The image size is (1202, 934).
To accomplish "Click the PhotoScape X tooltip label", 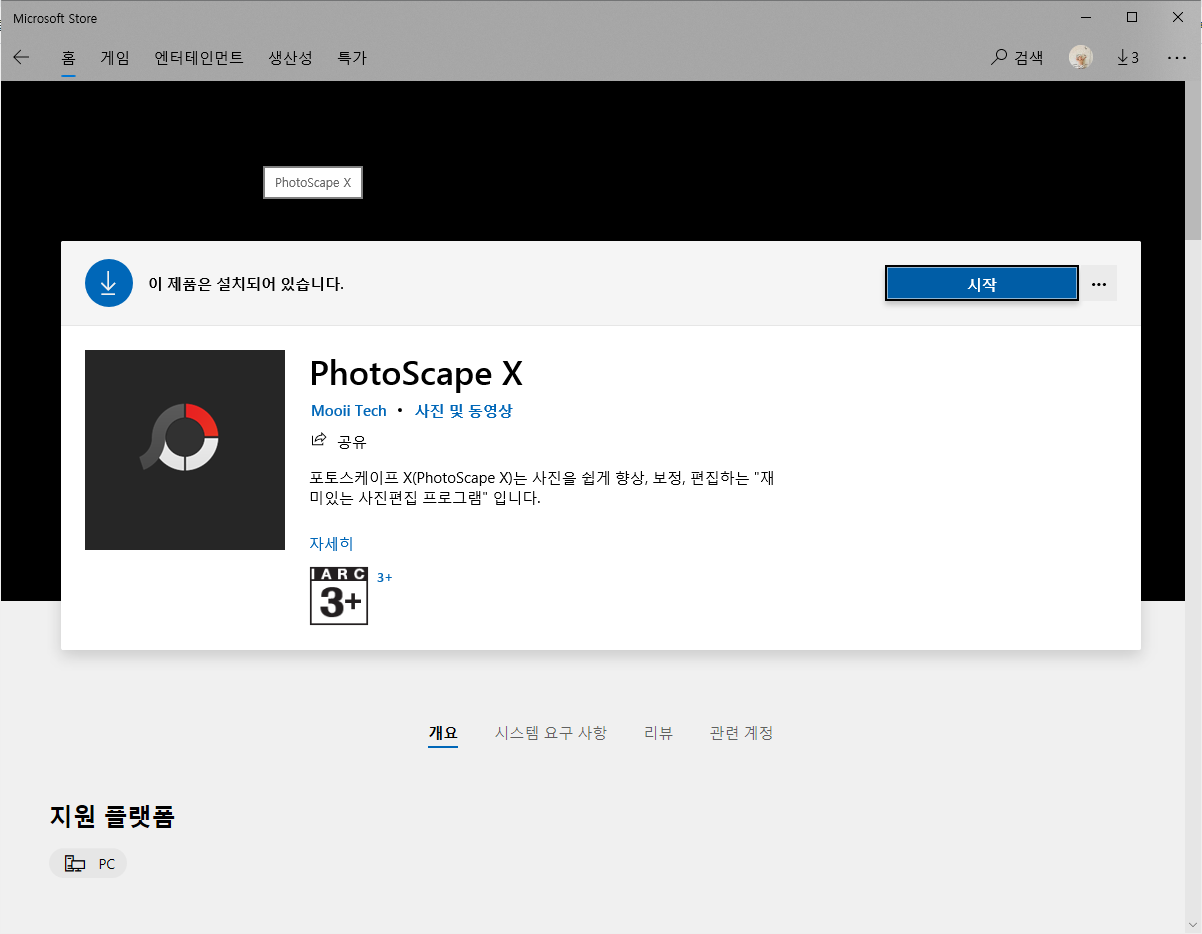I will click(x=313, y=183).
